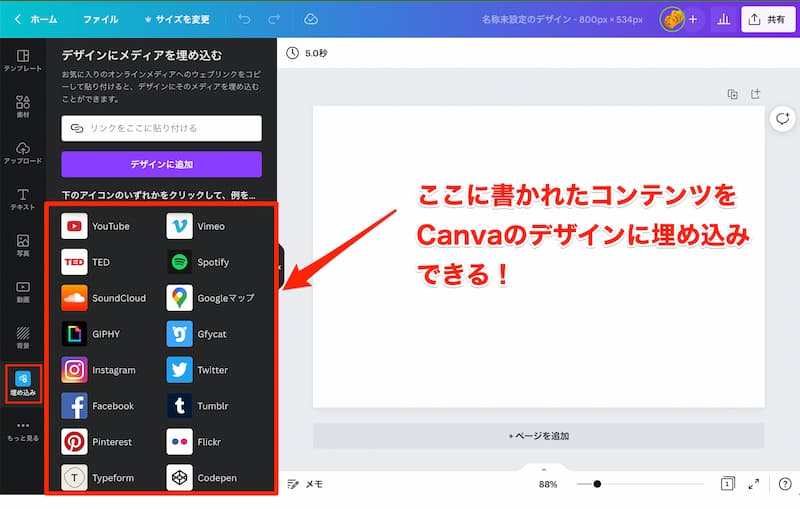Image resolution: width=800 pixels, height=509 pixels.
Task: Open the テンプレート sidebar panel
Action: [22, 60]
